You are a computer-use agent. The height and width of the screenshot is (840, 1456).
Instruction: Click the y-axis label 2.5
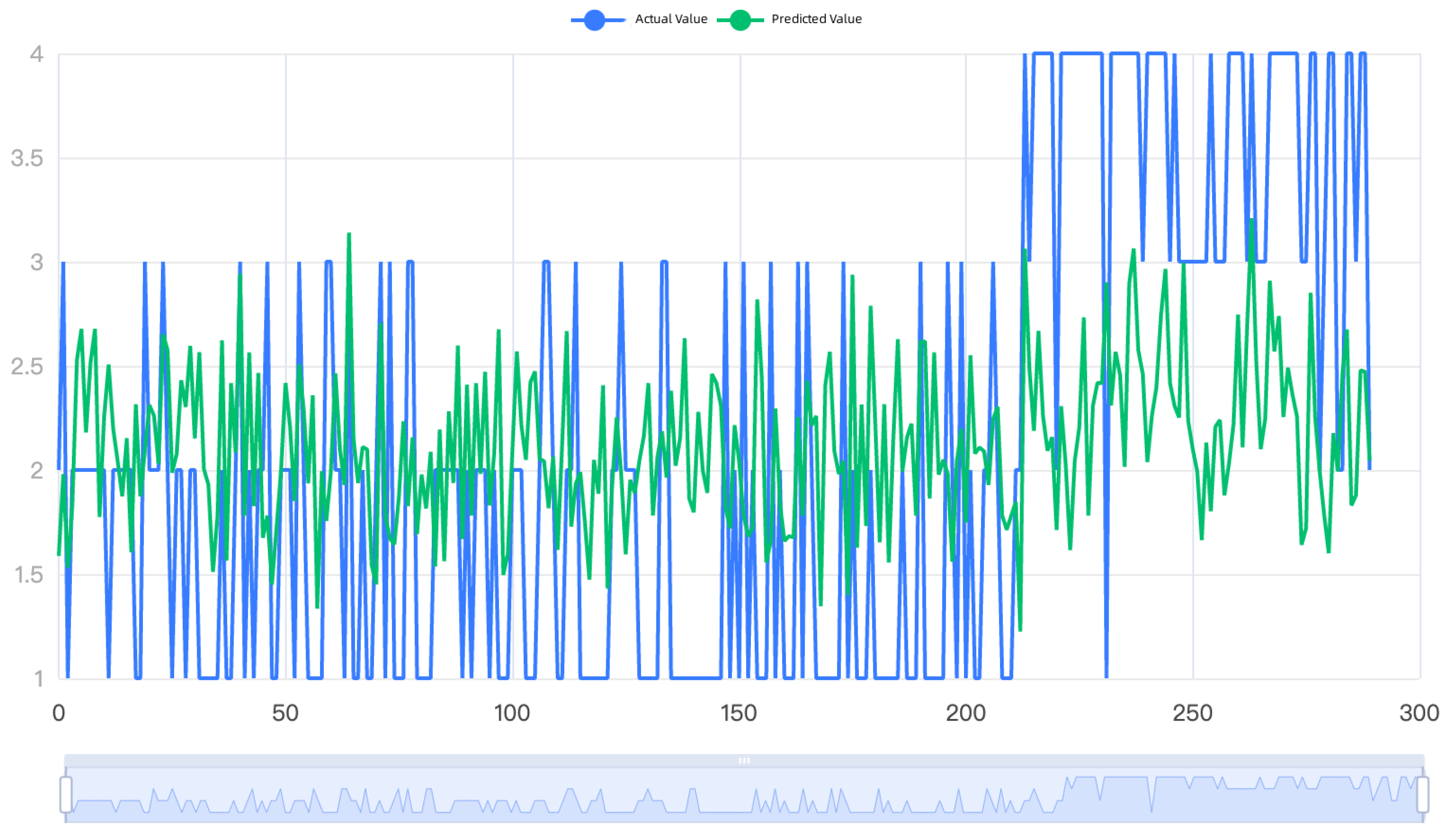point(27,367)
